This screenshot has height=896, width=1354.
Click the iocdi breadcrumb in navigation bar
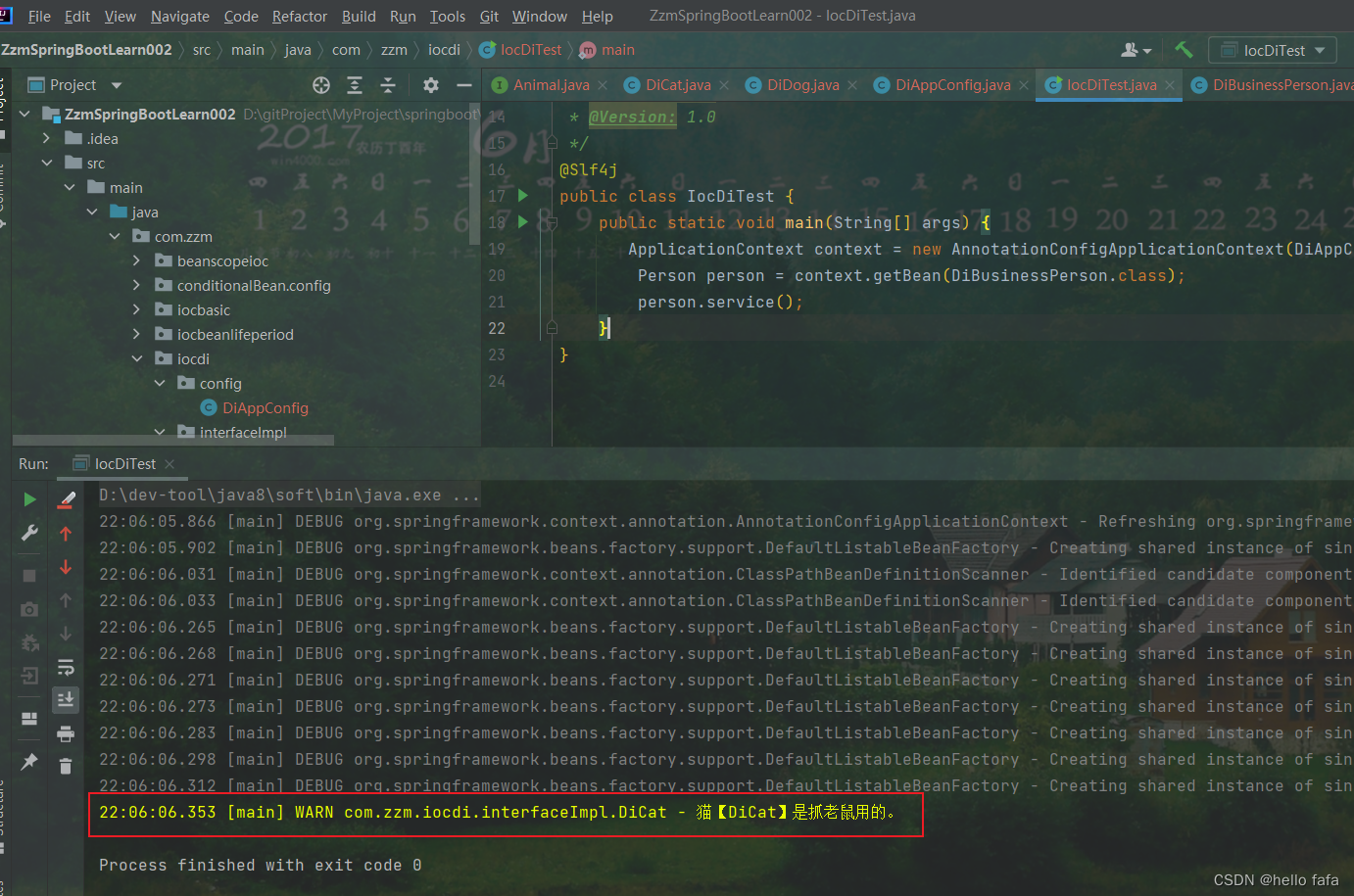[x=444, y=50]
